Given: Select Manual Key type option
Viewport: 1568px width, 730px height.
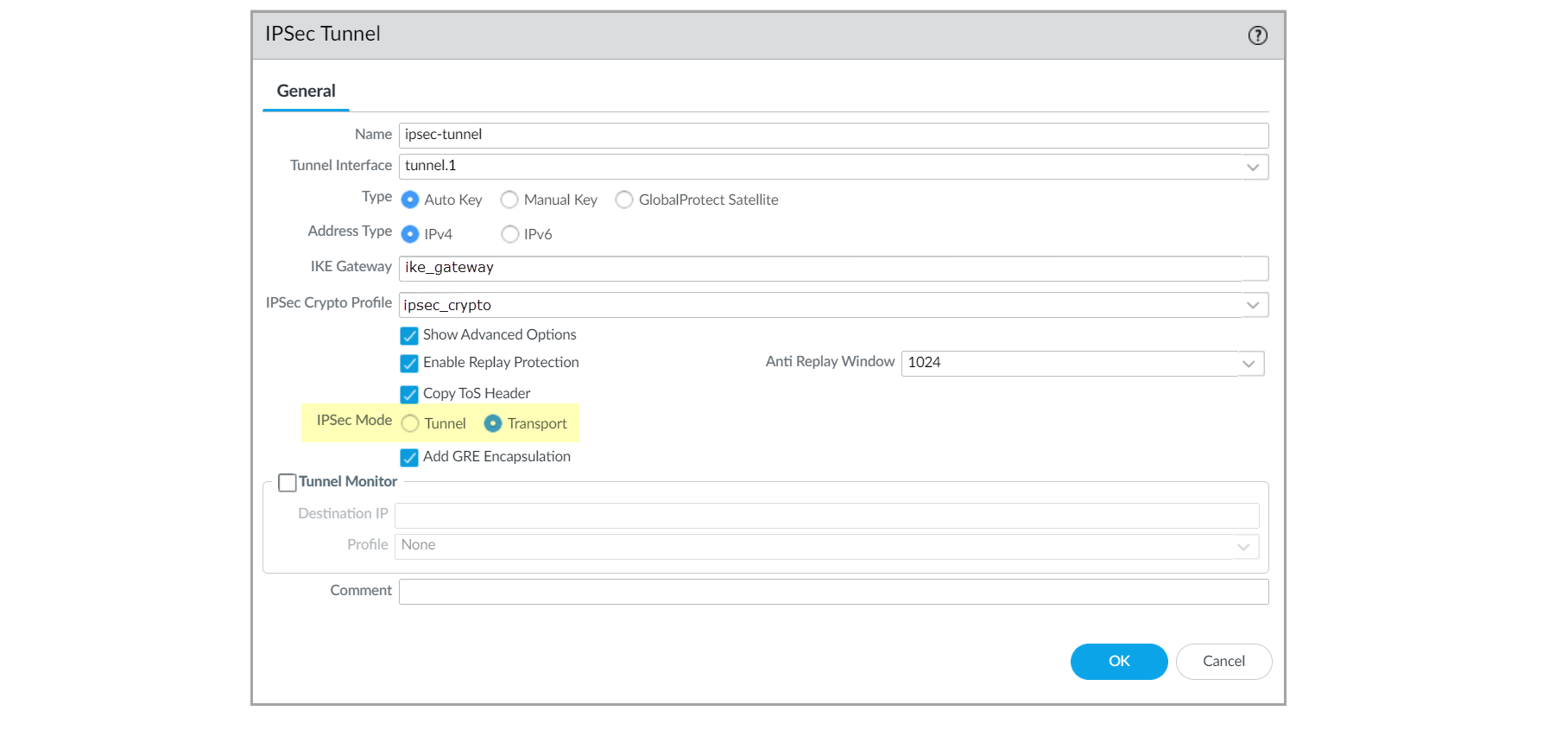Looking at the screenshot, I should coord(510,200).
